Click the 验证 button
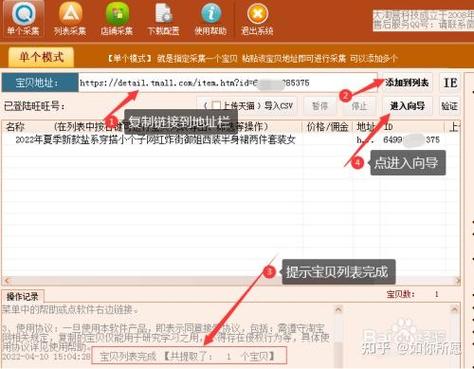Viewport: 474px width, 369px height. (449, 106)
